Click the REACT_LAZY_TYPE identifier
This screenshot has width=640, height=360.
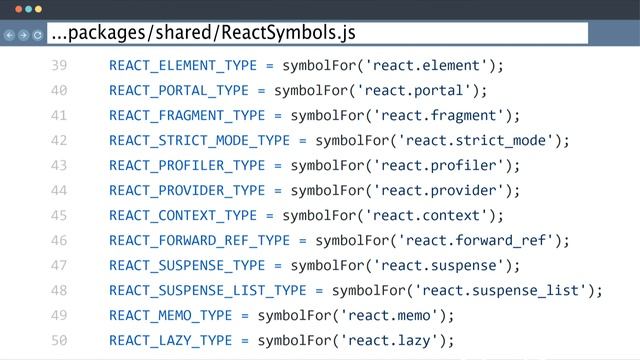[171, 341]
